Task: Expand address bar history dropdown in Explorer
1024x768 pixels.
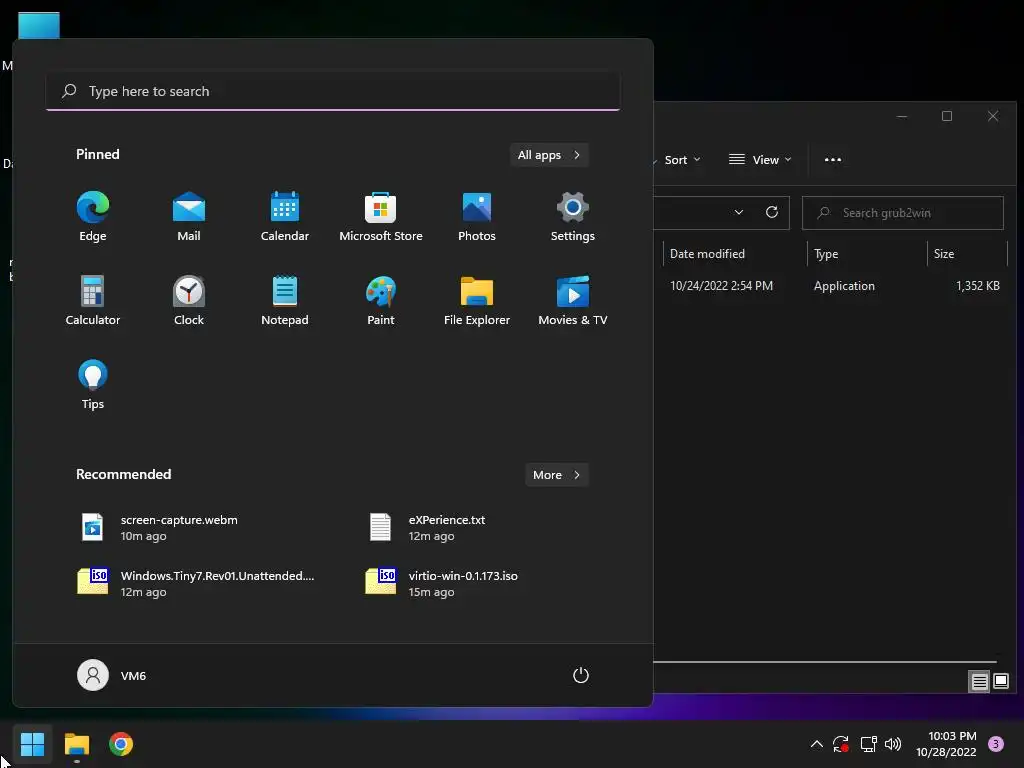Action: (739, 212)
